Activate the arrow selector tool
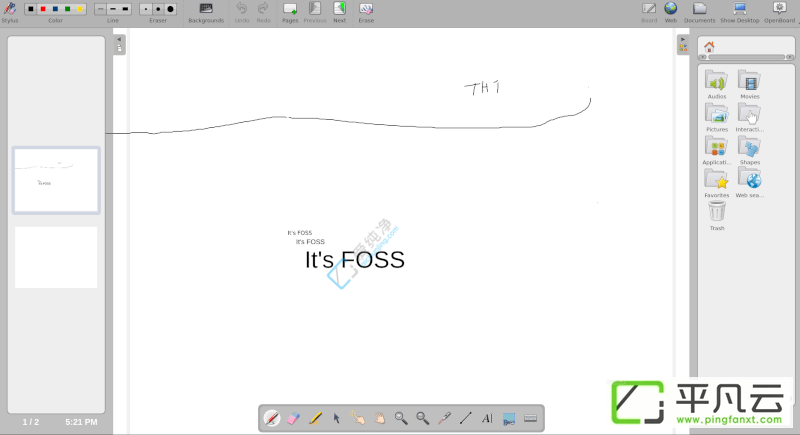 [x=336, y=419]
